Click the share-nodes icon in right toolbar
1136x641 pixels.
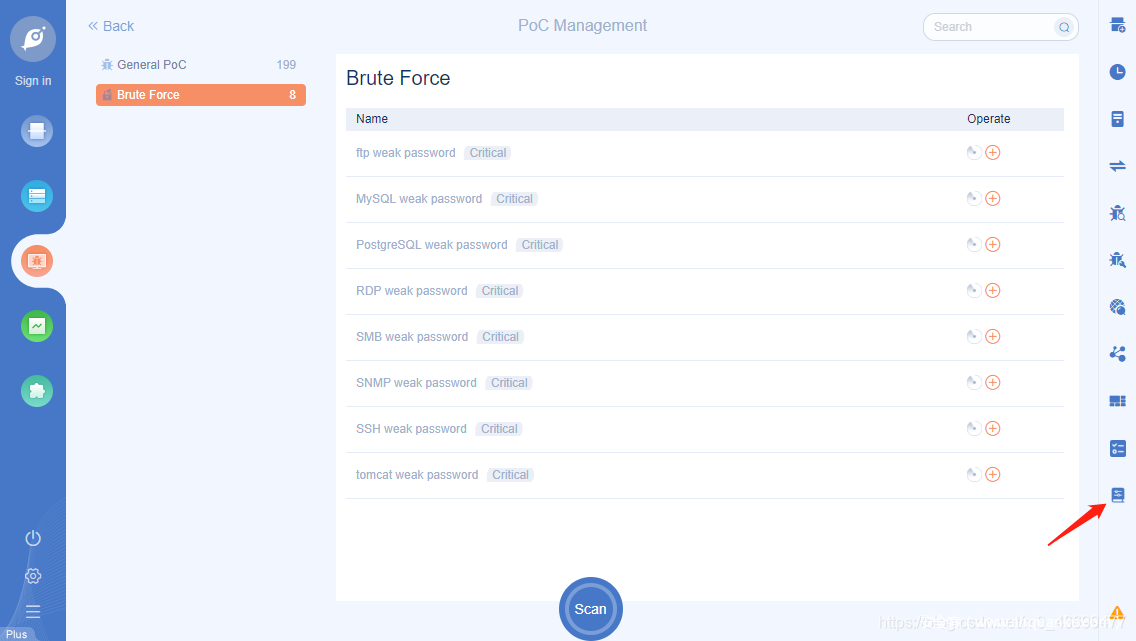point(1117,354)
